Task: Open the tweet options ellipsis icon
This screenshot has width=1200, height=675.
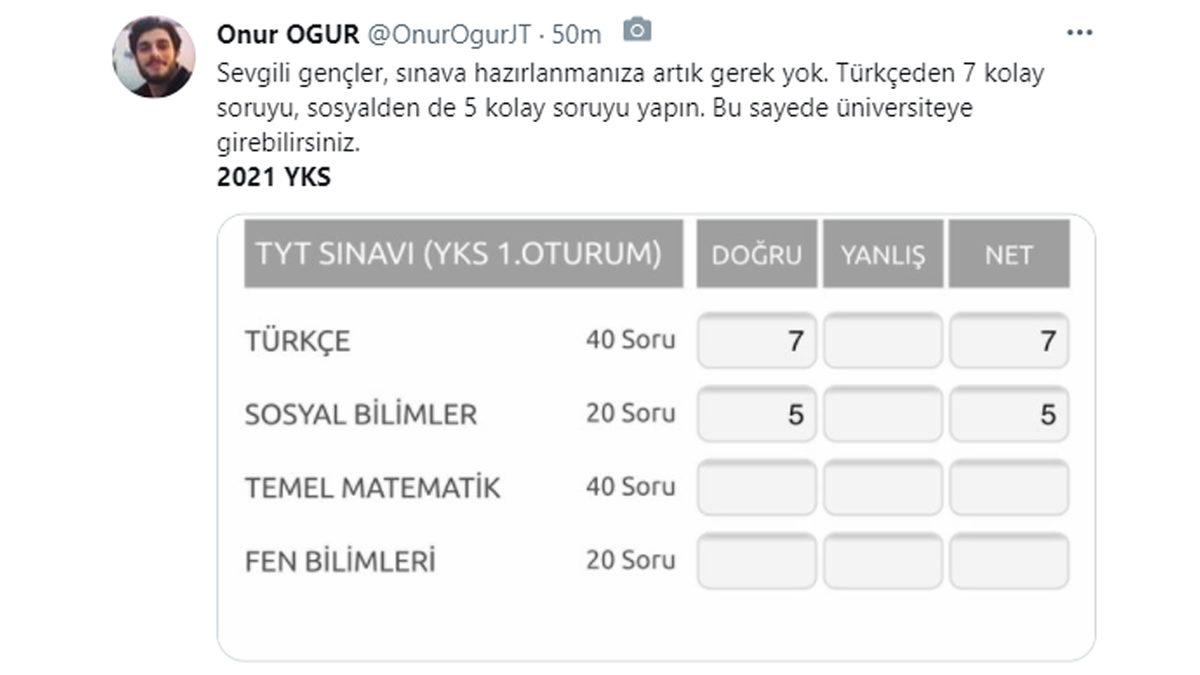Action: [1078, 30]
